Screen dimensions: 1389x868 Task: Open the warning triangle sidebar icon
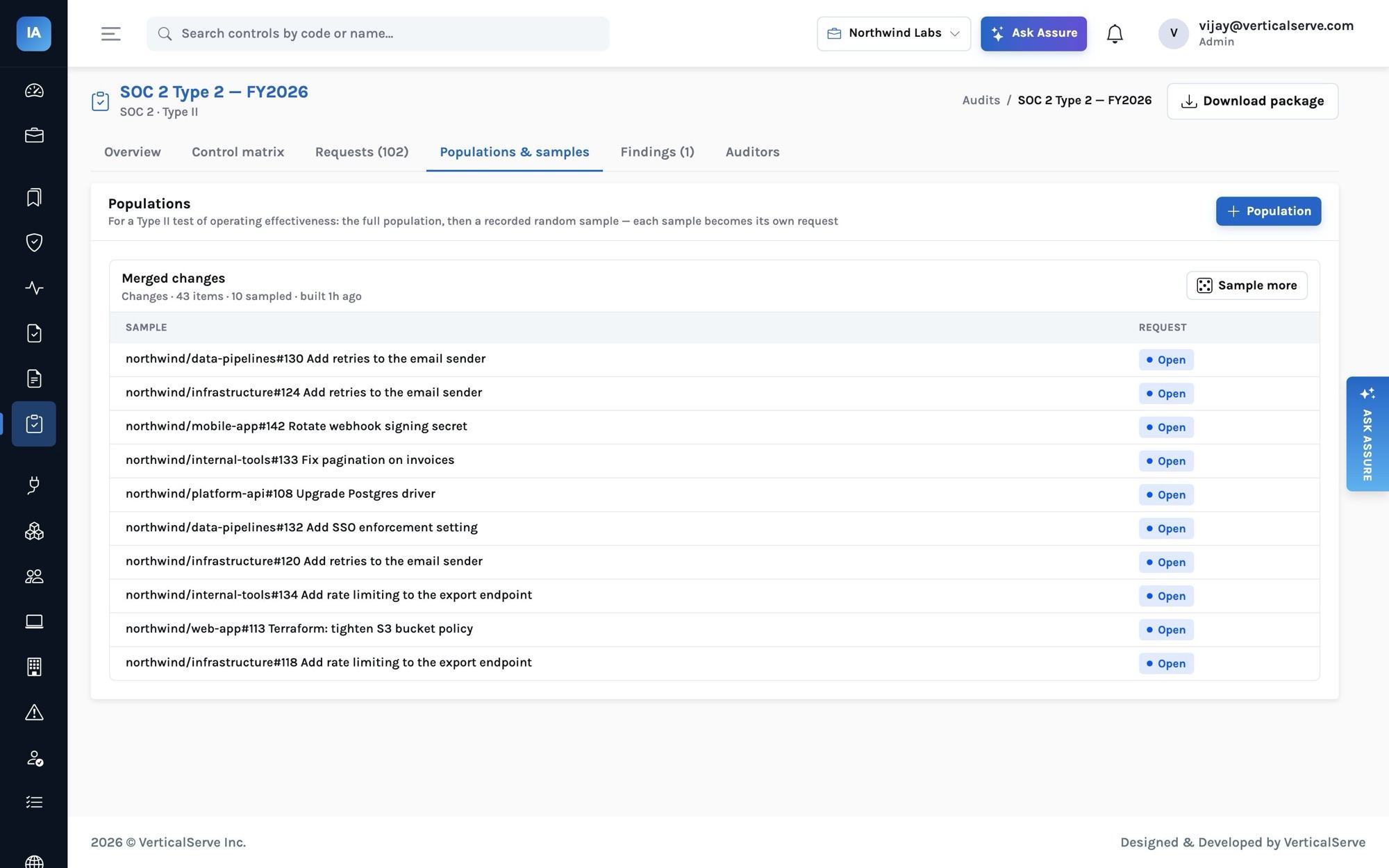click(x=34, y=712)
